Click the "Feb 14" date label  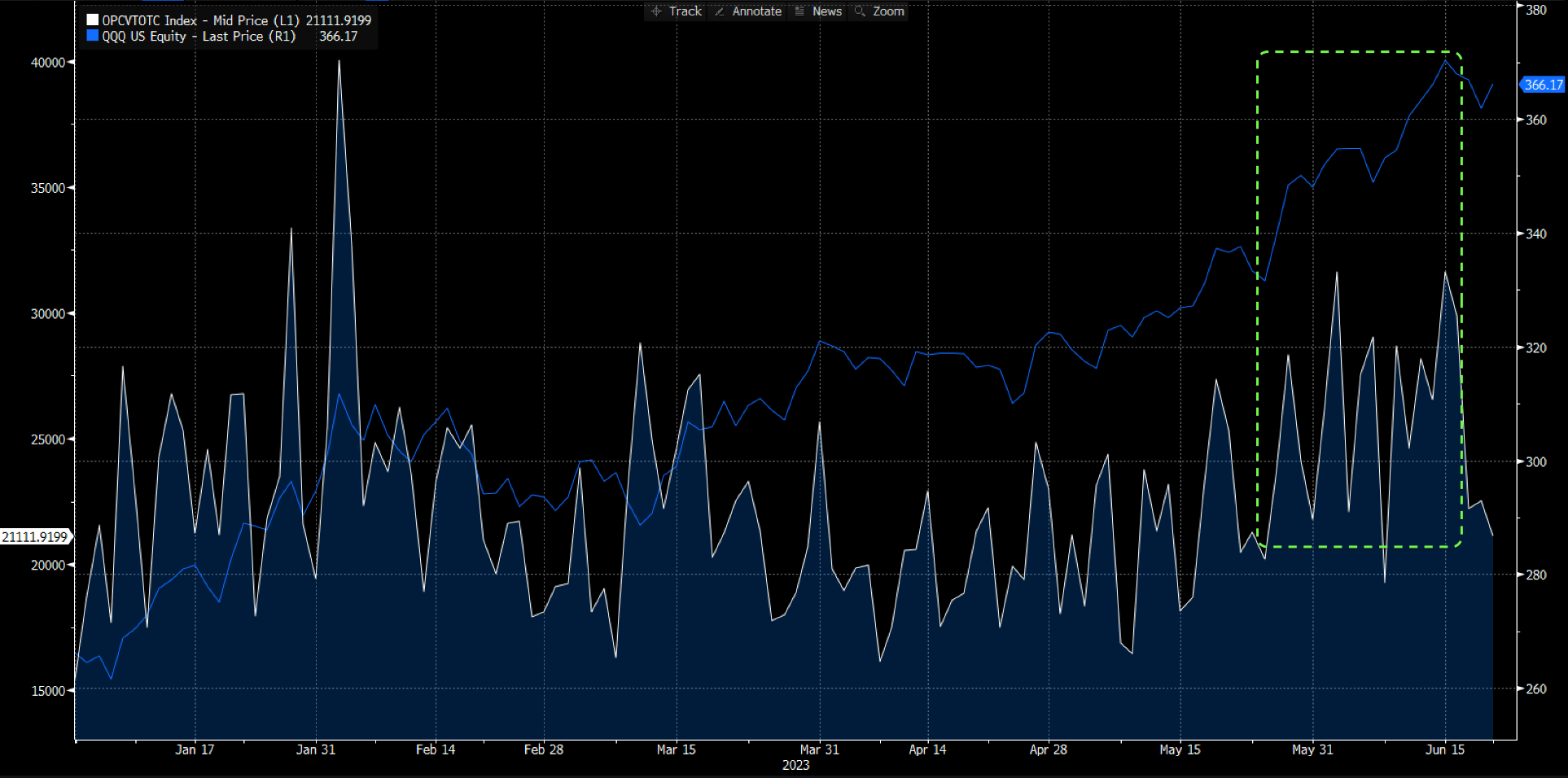click(436, 750)
